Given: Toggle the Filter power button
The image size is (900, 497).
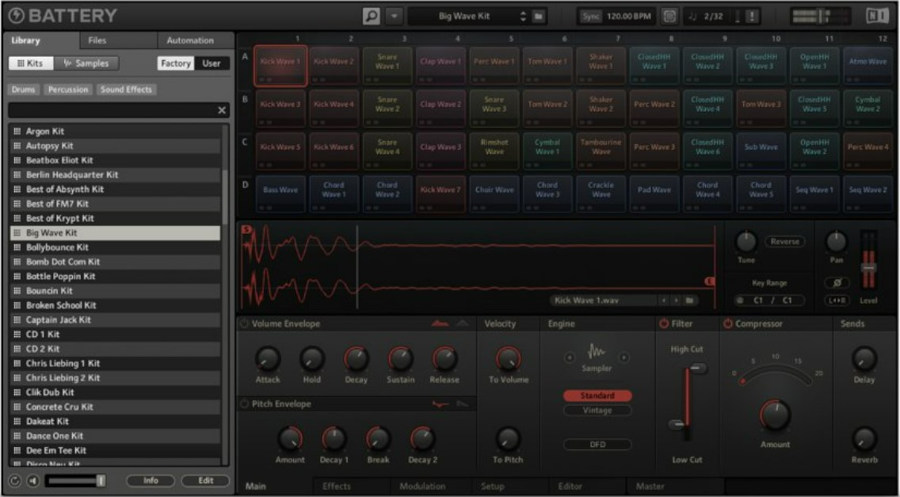Looking at the screenshot, I should pos(664,324).
